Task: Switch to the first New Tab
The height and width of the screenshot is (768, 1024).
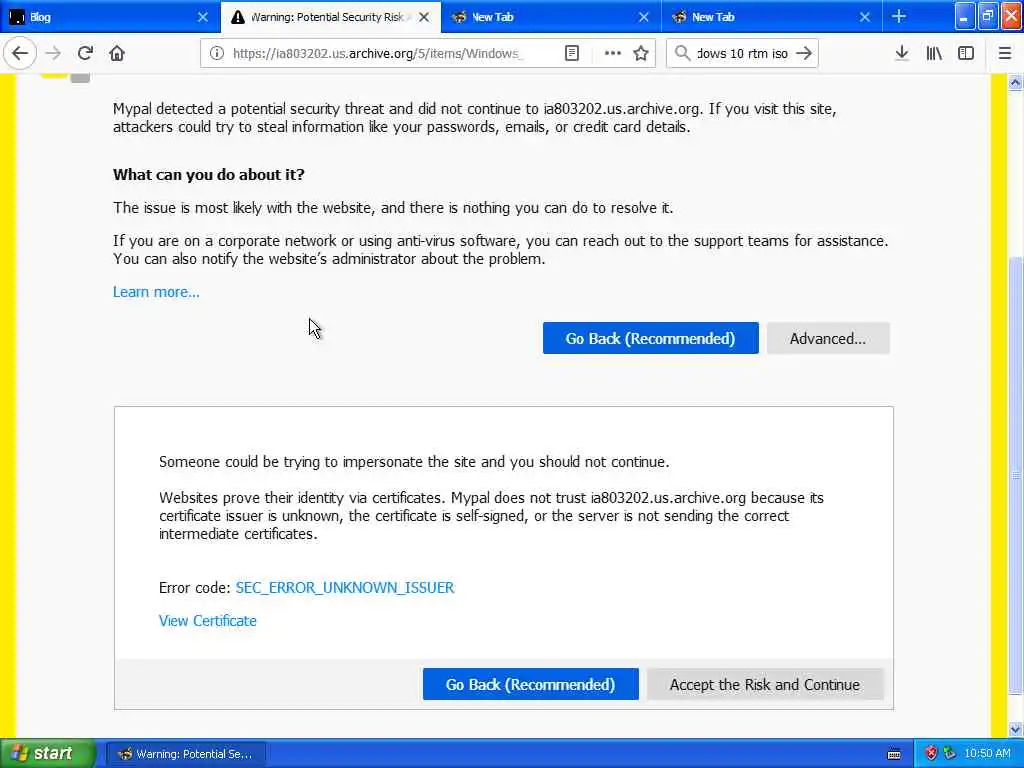Action: coord(551,17)
